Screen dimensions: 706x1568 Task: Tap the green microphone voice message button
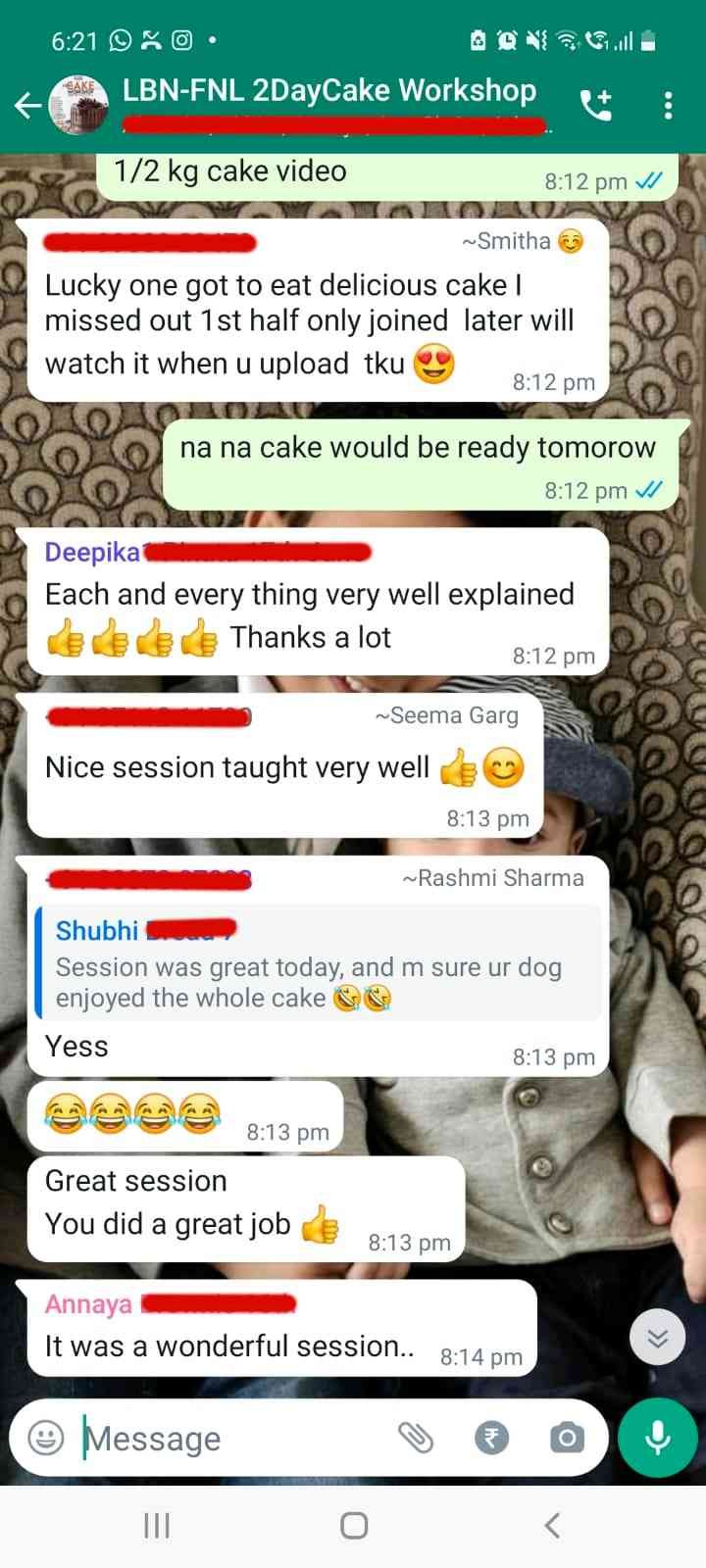click(657, 1438)
